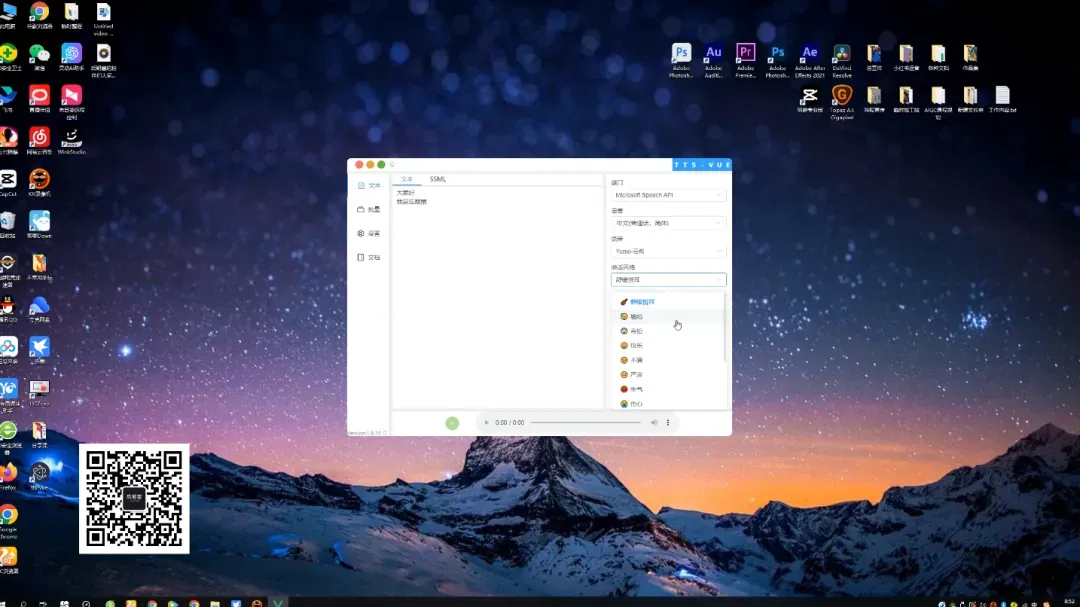This screenshot has width=1080, height=607.
Task: Select the style option under the cursor
Action: tap(668, 316)
